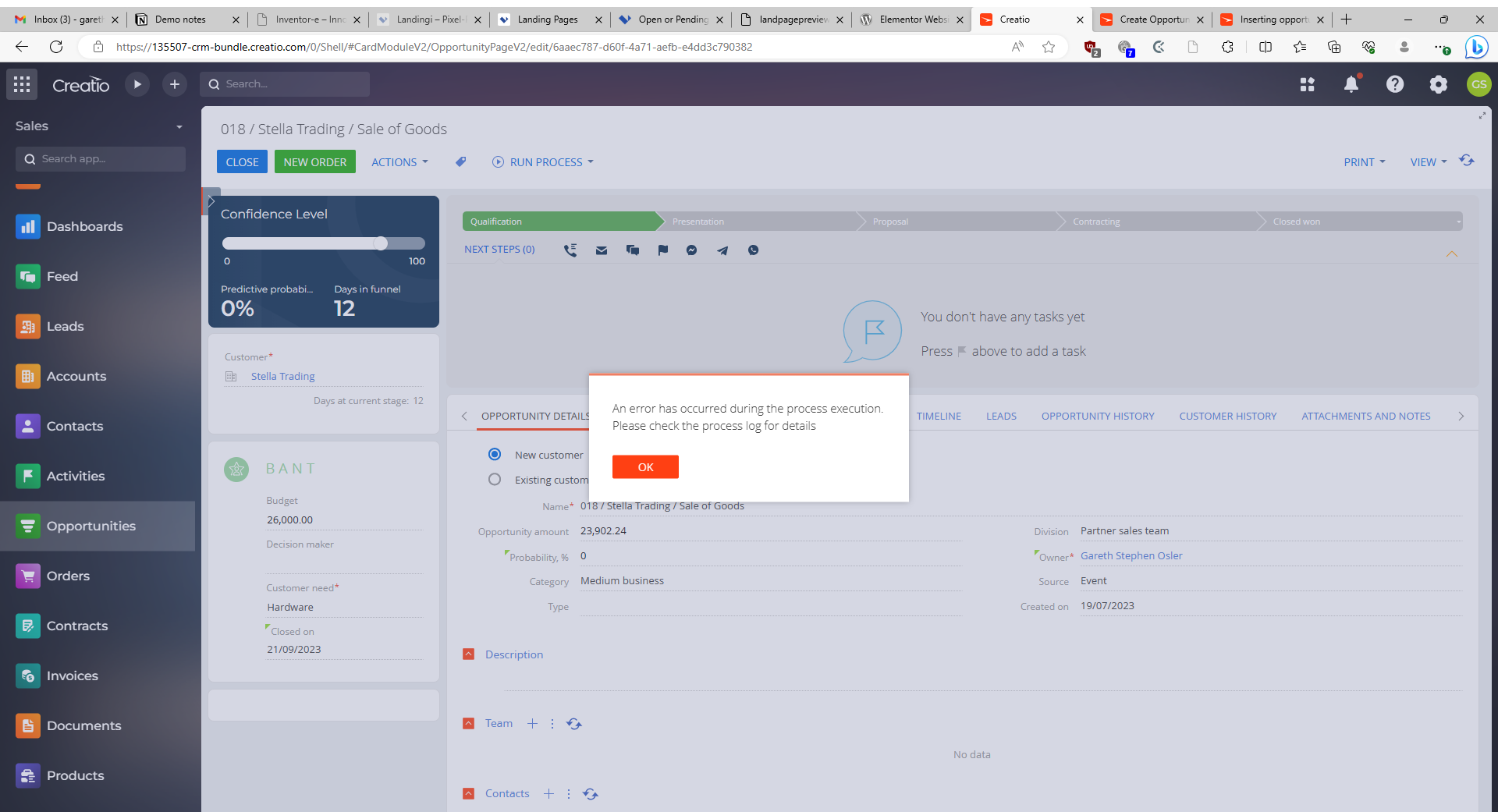Viewport: 1498px width, 812px height.
Task: Select the Existing customer radio button
Action: 495,480
